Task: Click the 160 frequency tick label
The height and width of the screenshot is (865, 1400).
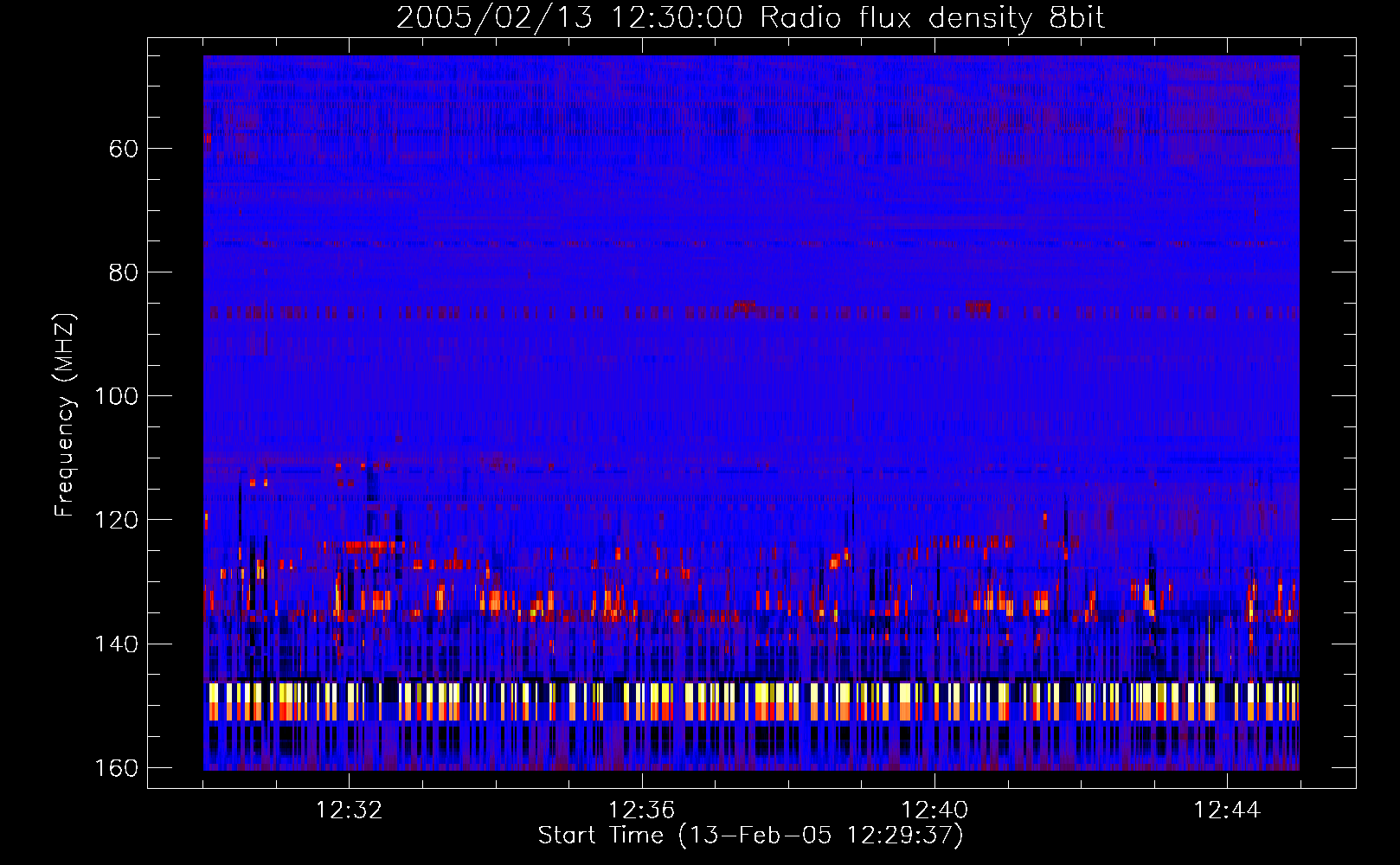Action: 116,768
